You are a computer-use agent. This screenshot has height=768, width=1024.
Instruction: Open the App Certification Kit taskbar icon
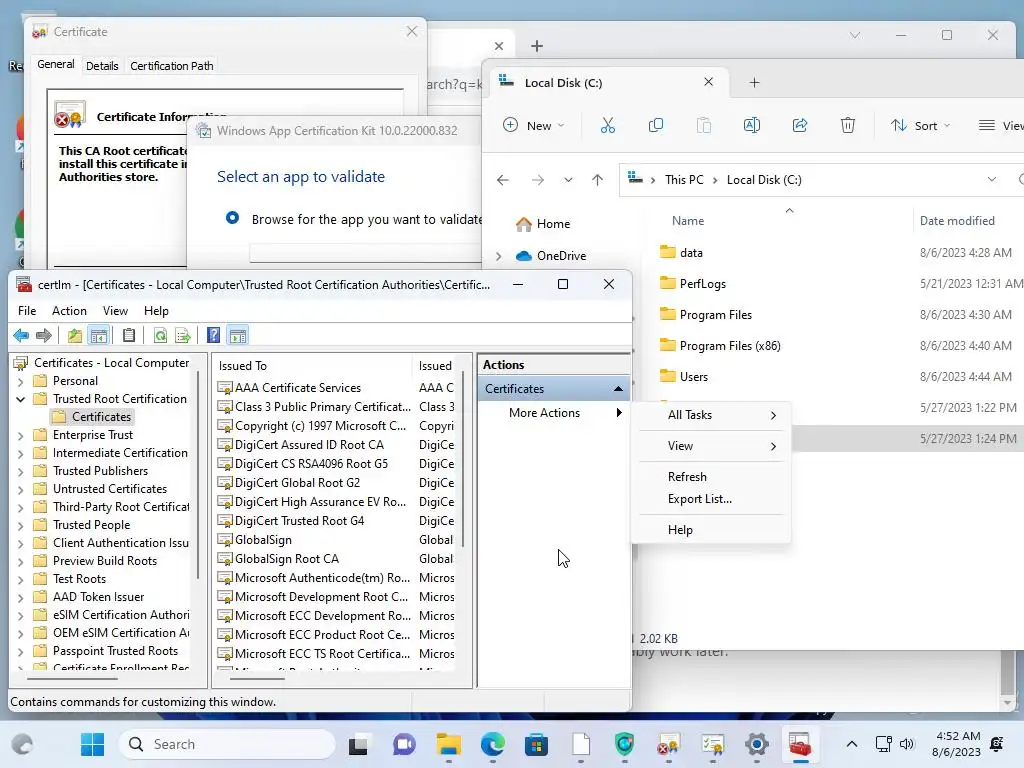coord(712,744)
